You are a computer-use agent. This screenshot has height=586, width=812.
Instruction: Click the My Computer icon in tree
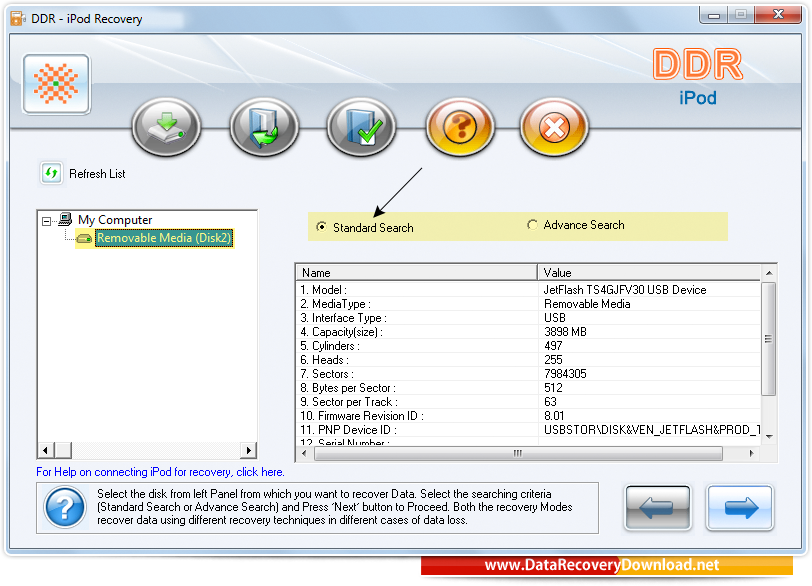click(65, 219)
